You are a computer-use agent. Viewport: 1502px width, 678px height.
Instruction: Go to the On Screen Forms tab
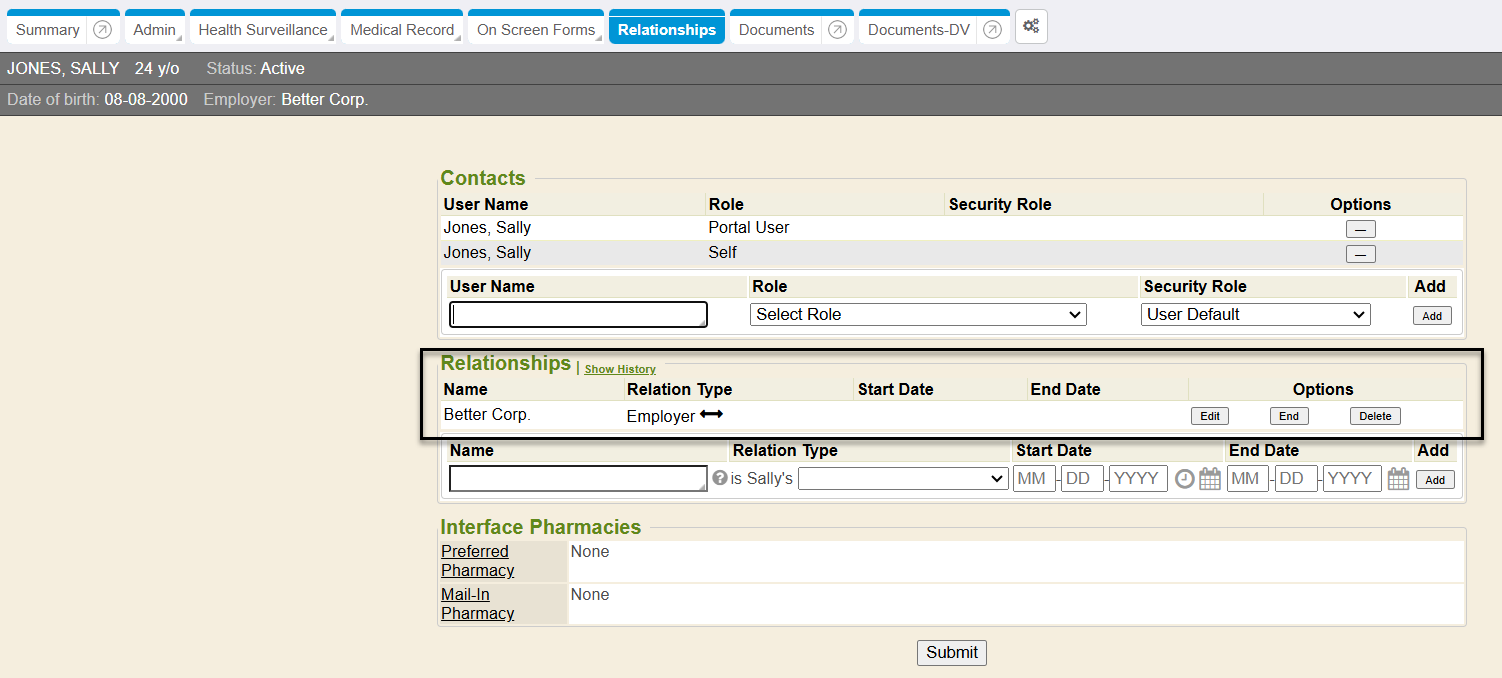click(x=536, y=30)
